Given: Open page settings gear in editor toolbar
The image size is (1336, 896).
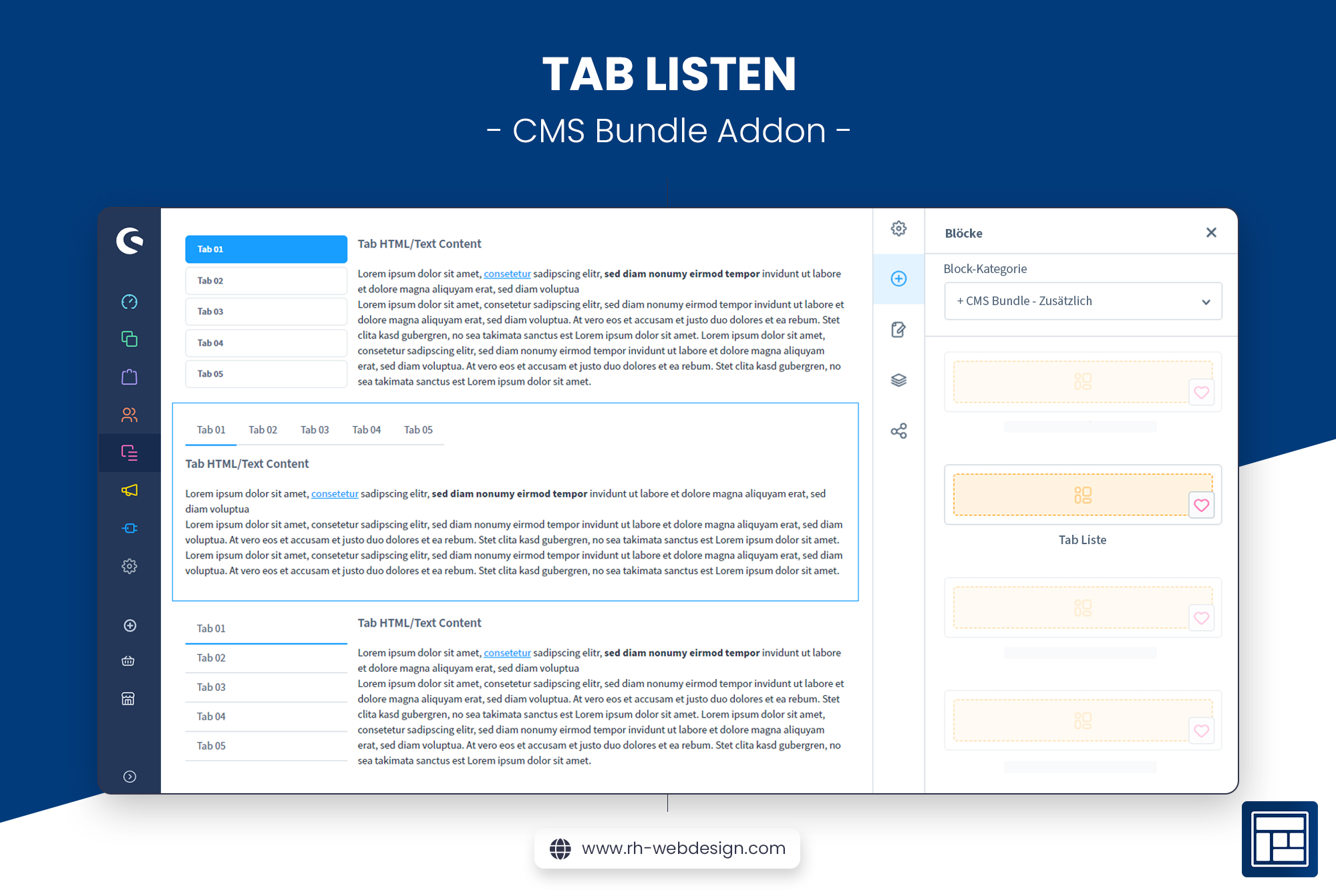Looking at the screenshot, I should pos(898,228).
